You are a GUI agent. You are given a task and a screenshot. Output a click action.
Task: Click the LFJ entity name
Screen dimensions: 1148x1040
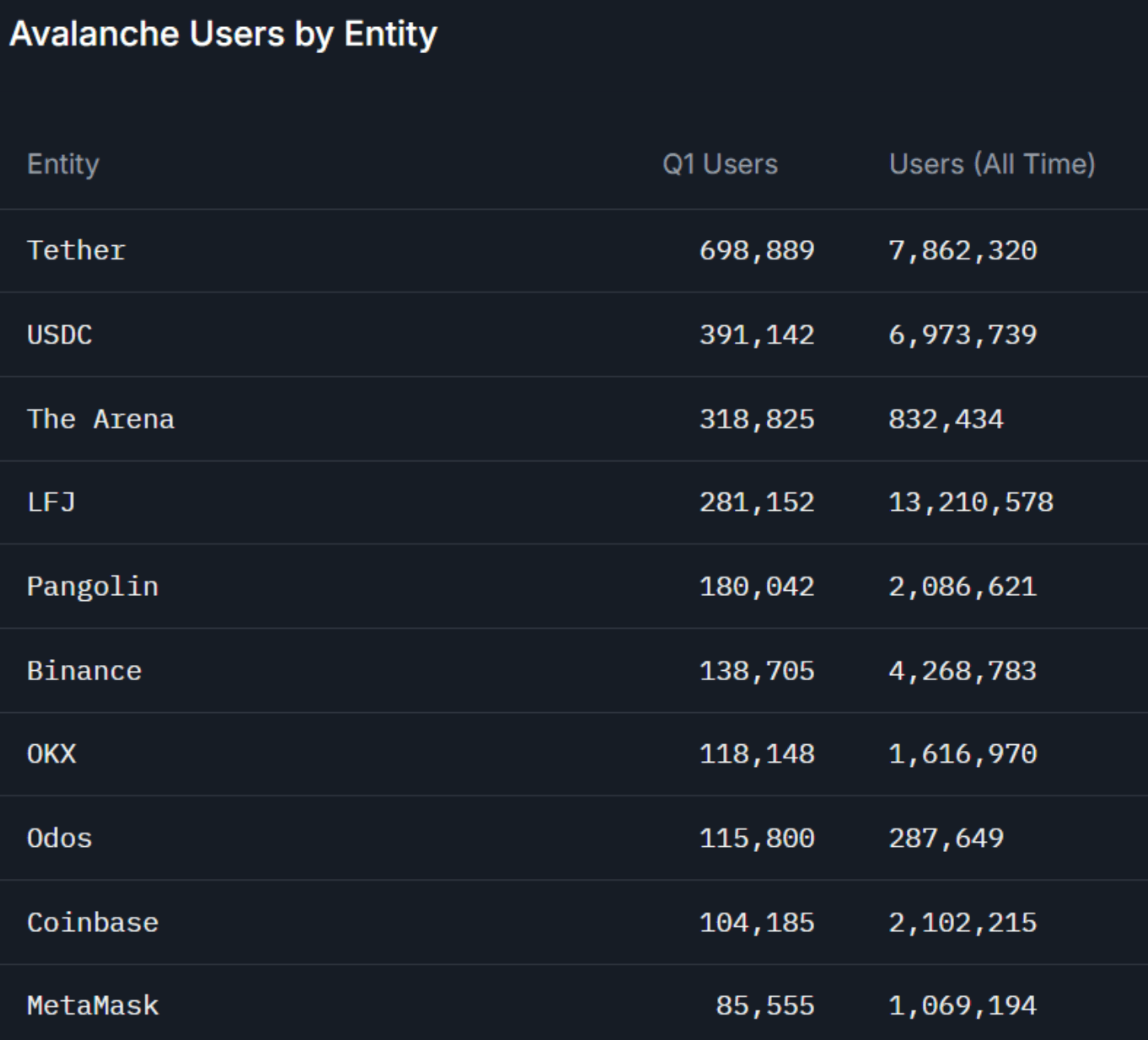(51, 502)
